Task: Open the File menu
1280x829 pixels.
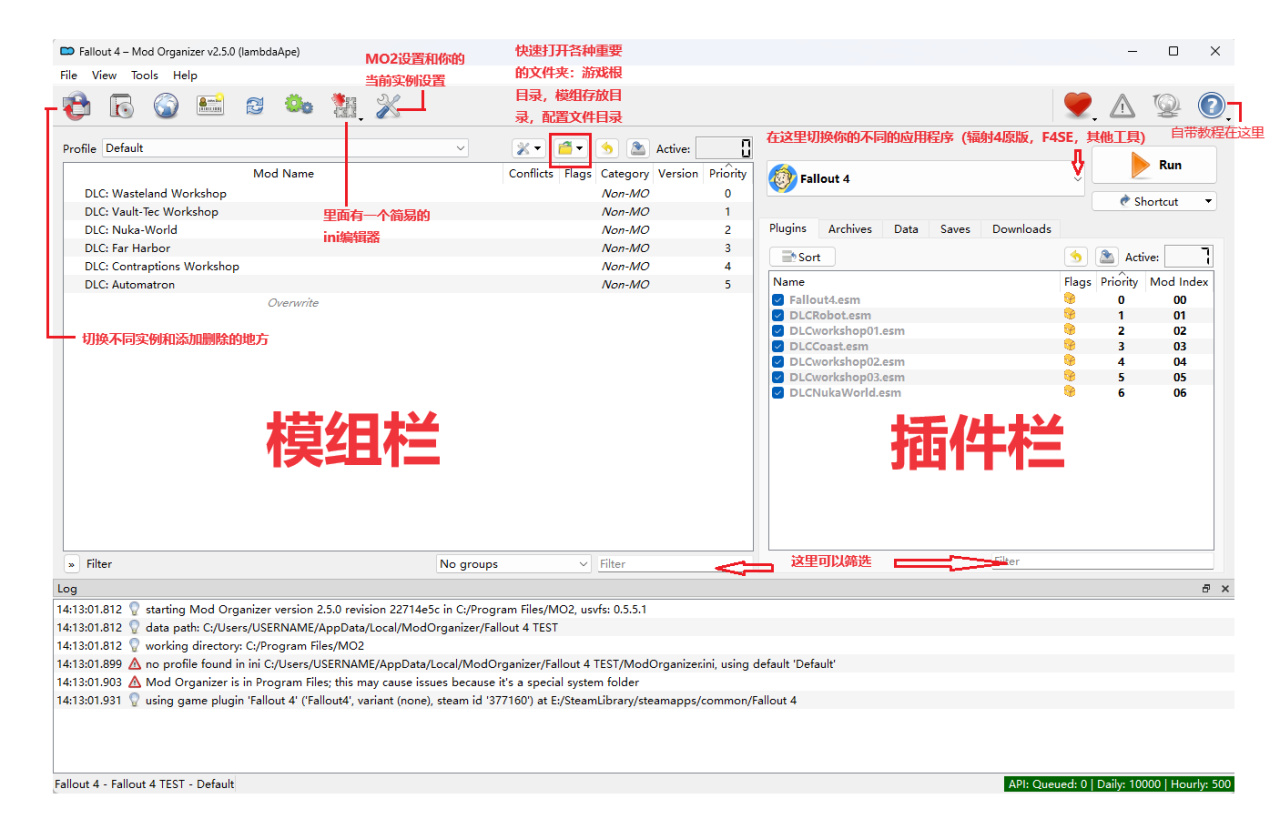Action: pos(69,75)
